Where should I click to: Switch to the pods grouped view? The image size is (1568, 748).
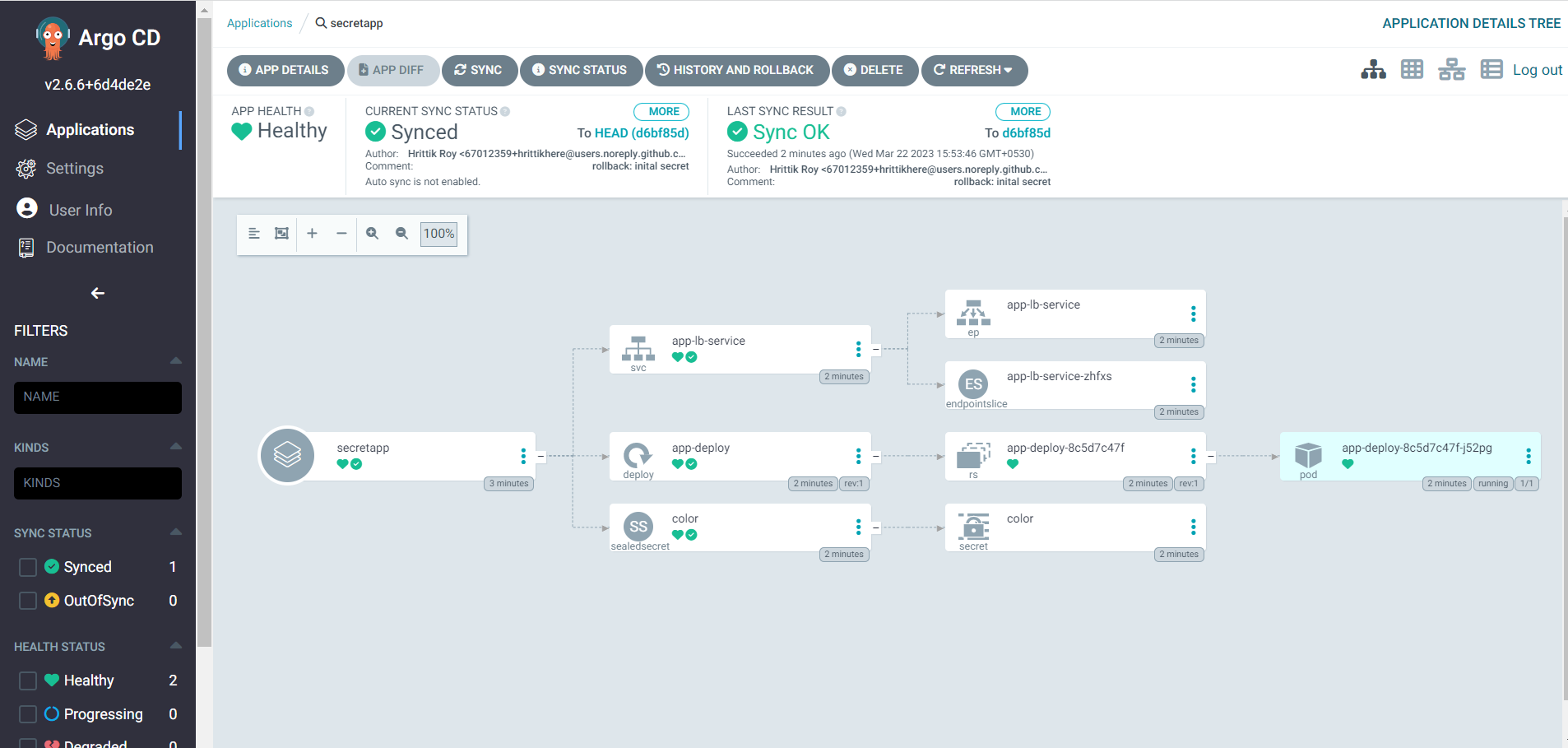[x=1413, y=69]
